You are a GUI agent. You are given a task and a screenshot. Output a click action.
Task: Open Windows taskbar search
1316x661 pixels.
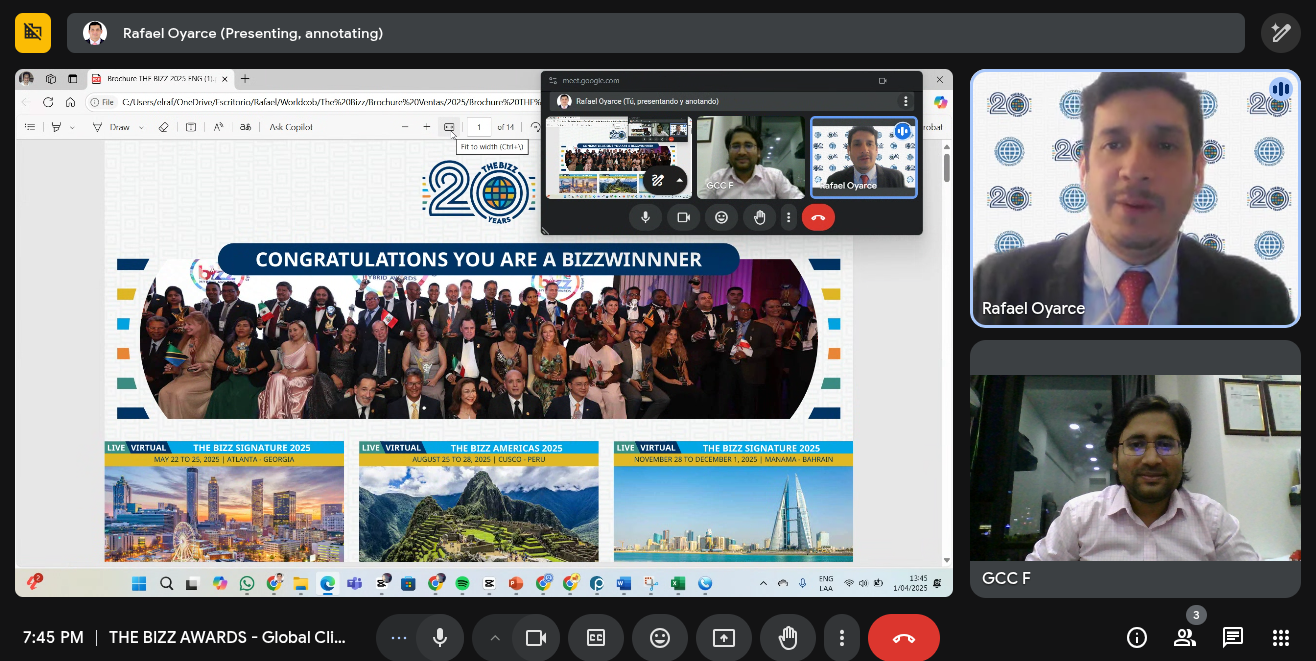click(x=166, y=583)
